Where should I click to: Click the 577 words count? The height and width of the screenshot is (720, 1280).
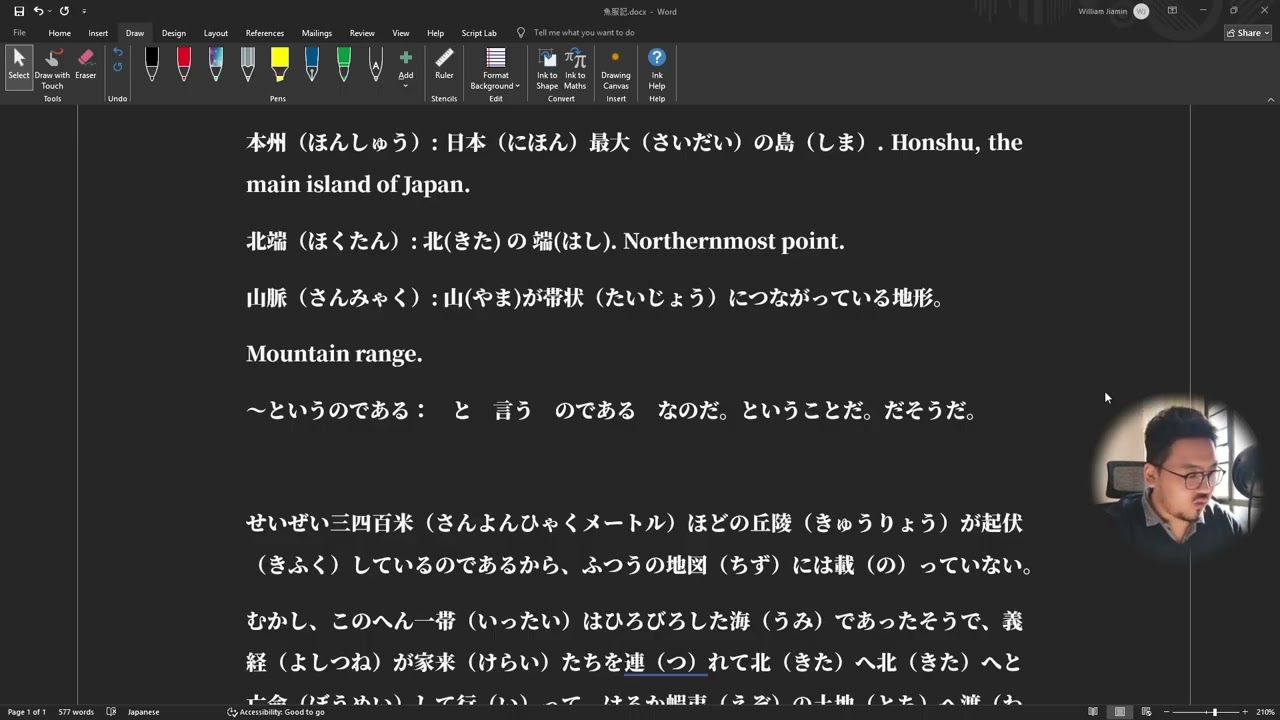pyautogui.click(x=77, y=712)
